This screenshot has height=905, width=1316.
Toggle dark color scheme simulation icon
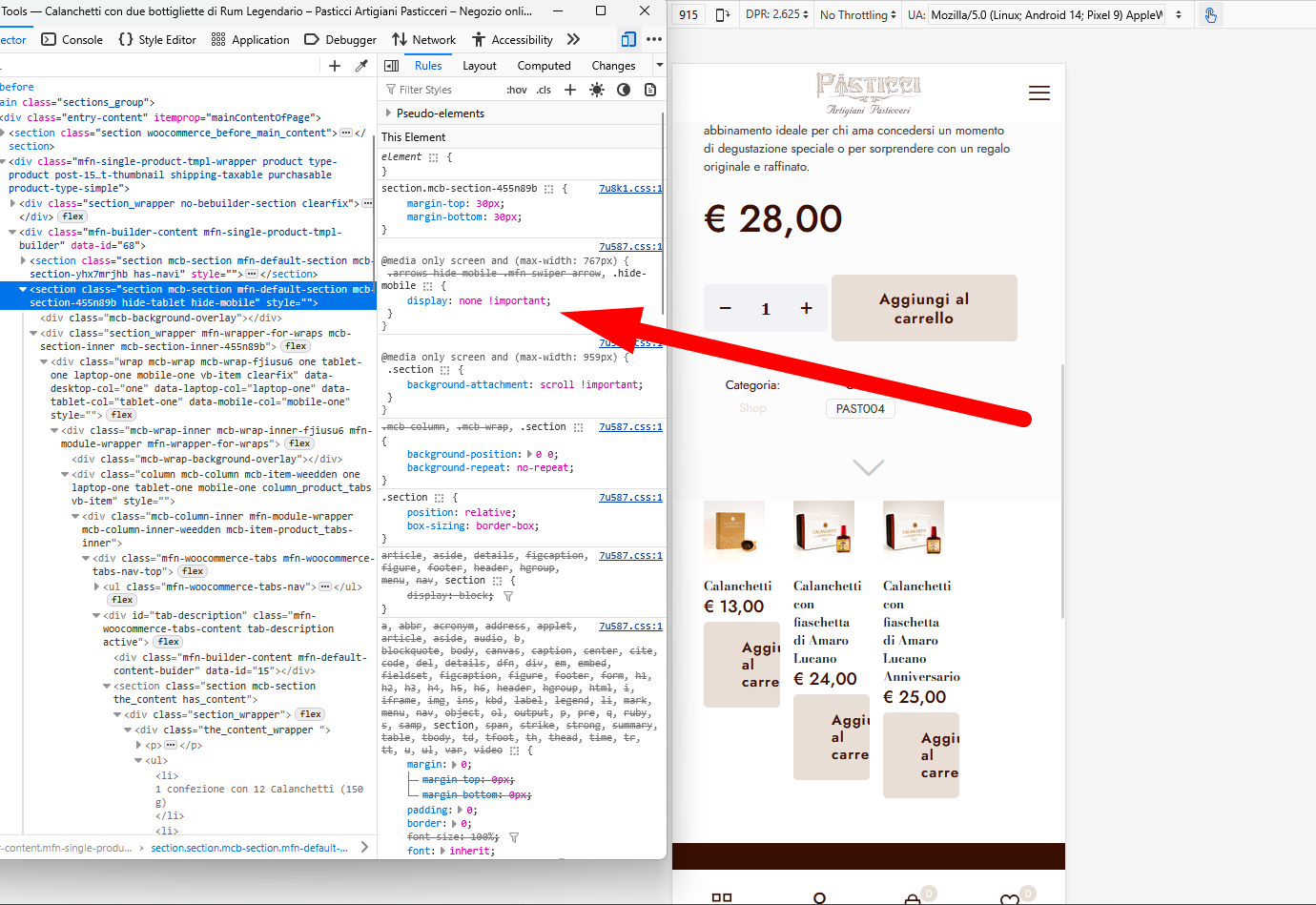(624, 90)
